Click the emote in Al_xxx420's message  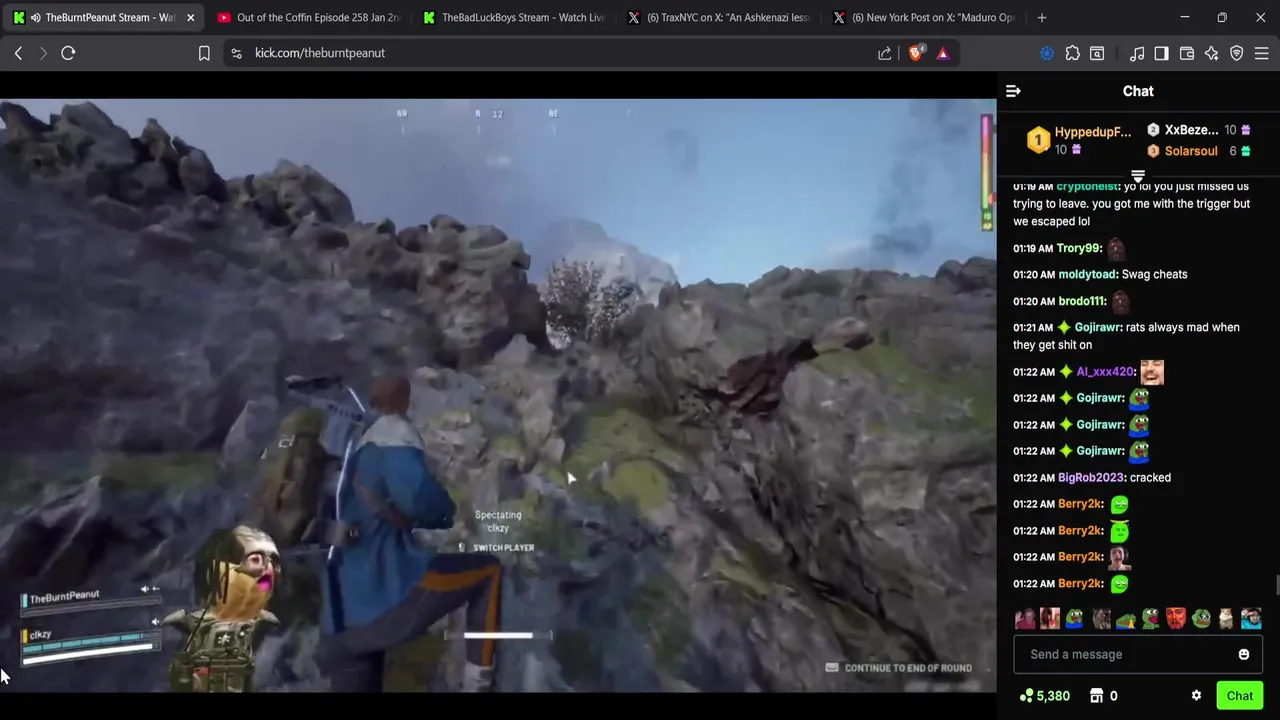coord(1152,372)
